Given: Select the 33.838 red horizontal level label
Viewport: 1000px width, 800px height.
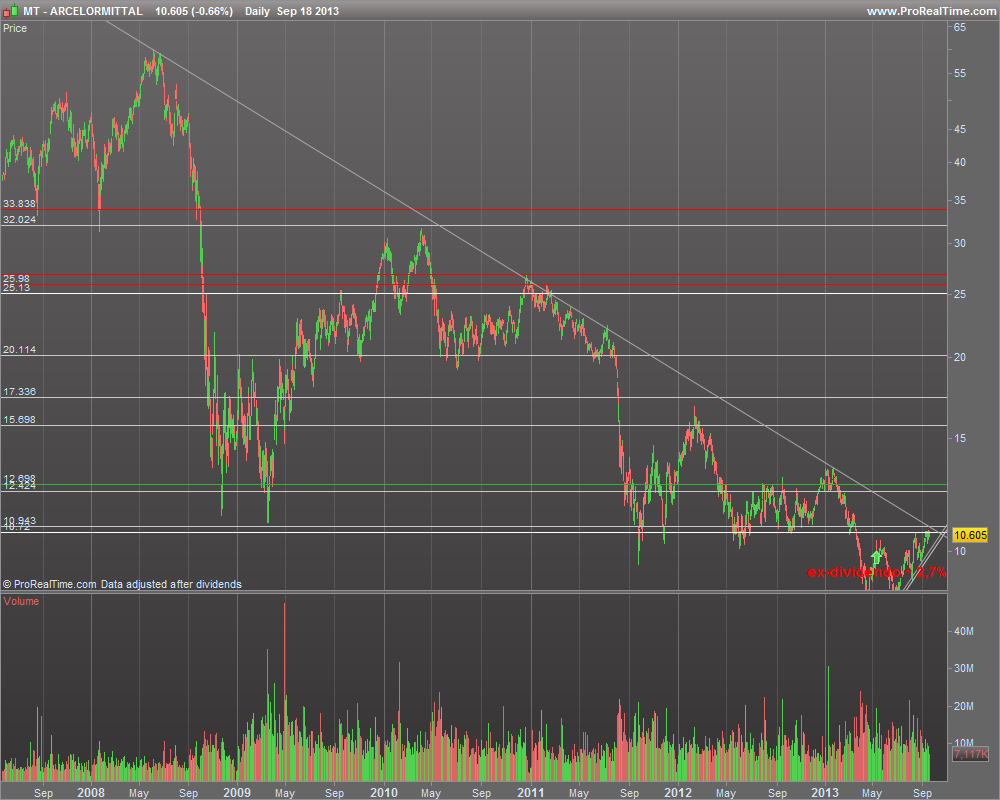Looking at the screenshot, I should pos(19,204).
